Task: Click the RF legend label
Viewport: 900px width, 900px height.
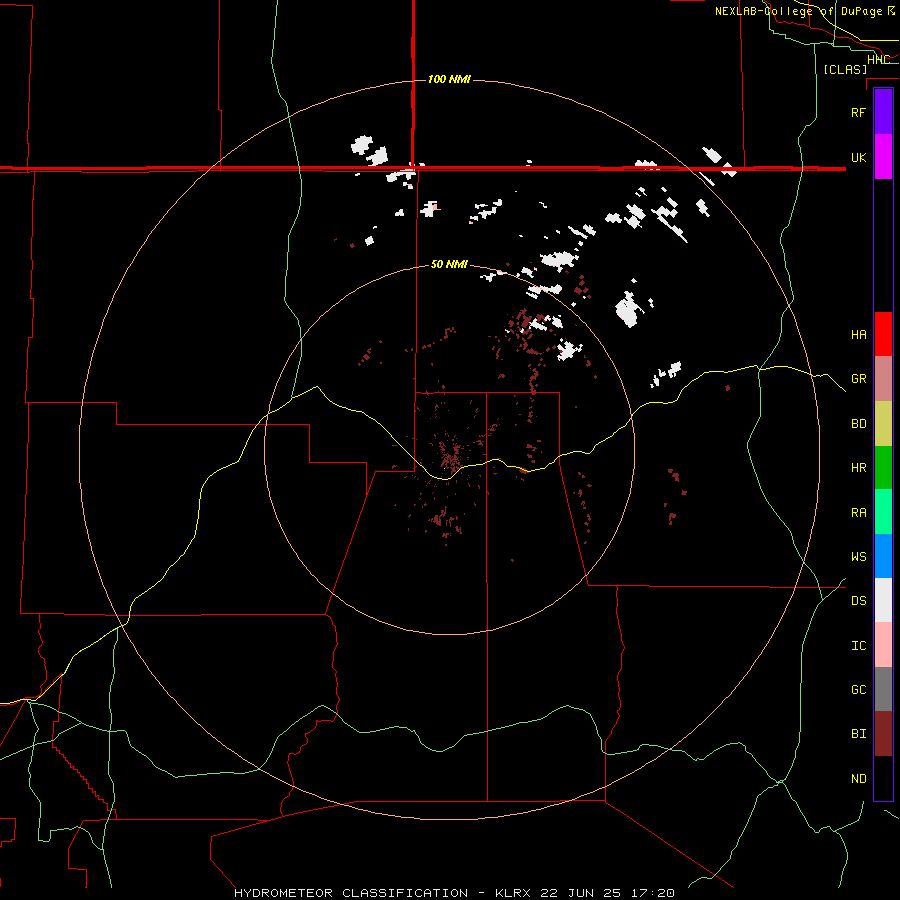Action: tap(858, 112)
